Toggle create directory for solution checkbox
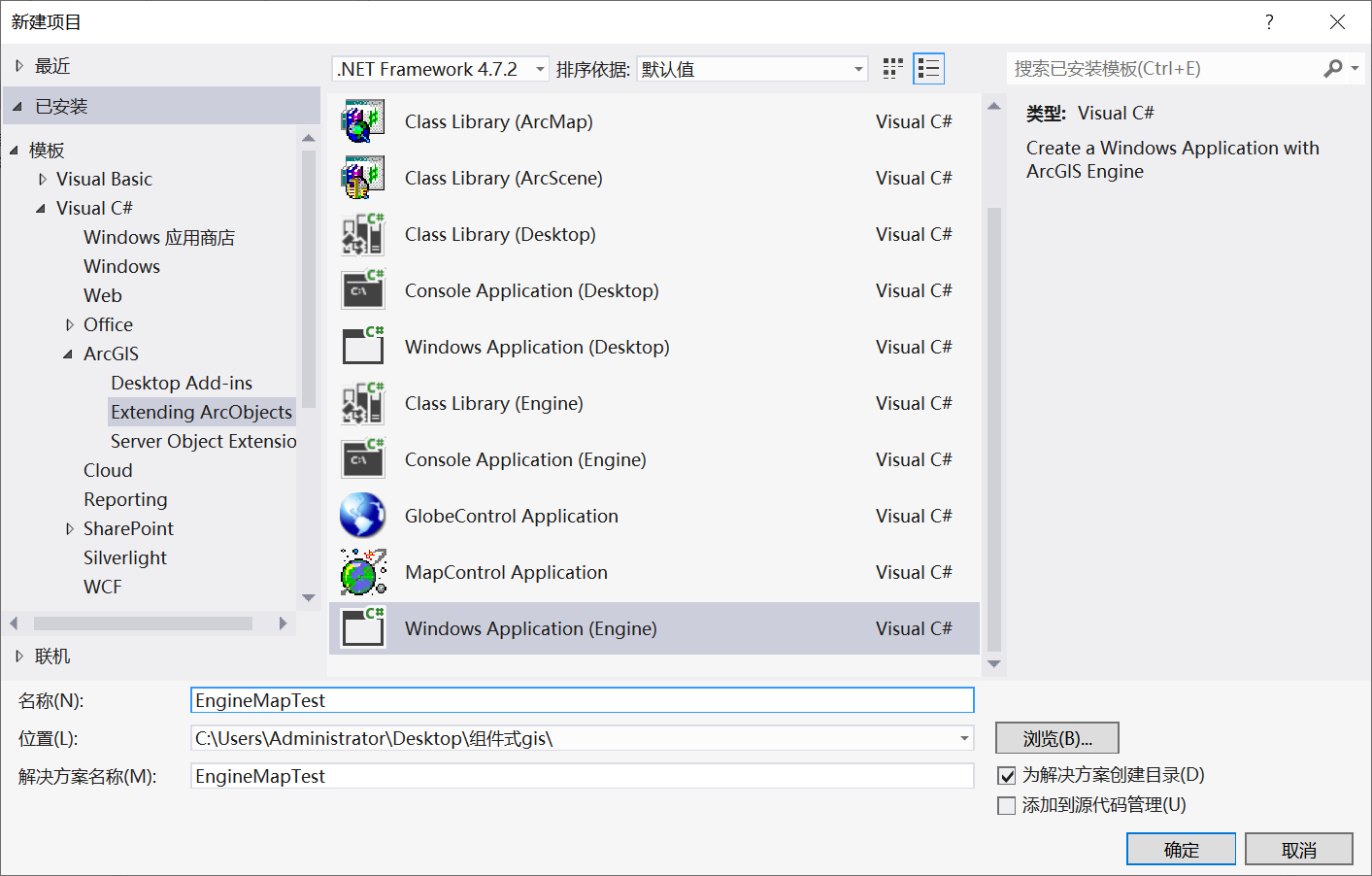The image size is (1372, 876). coord(1007,776)
